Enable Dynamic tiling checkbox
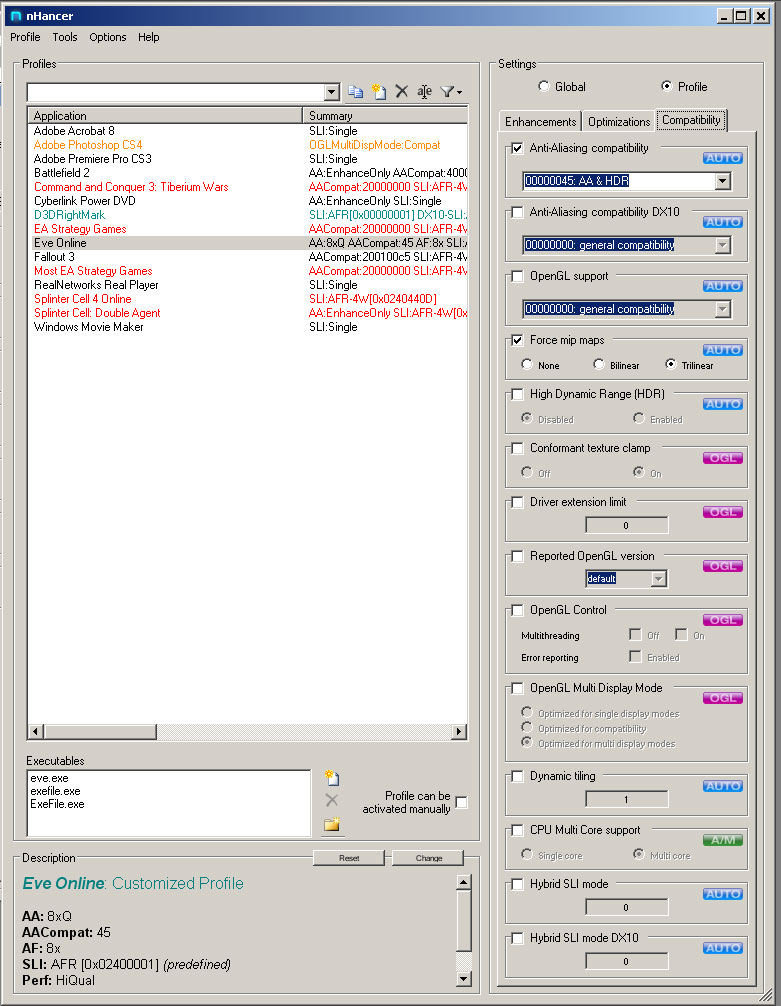 [x=517, y=776]
